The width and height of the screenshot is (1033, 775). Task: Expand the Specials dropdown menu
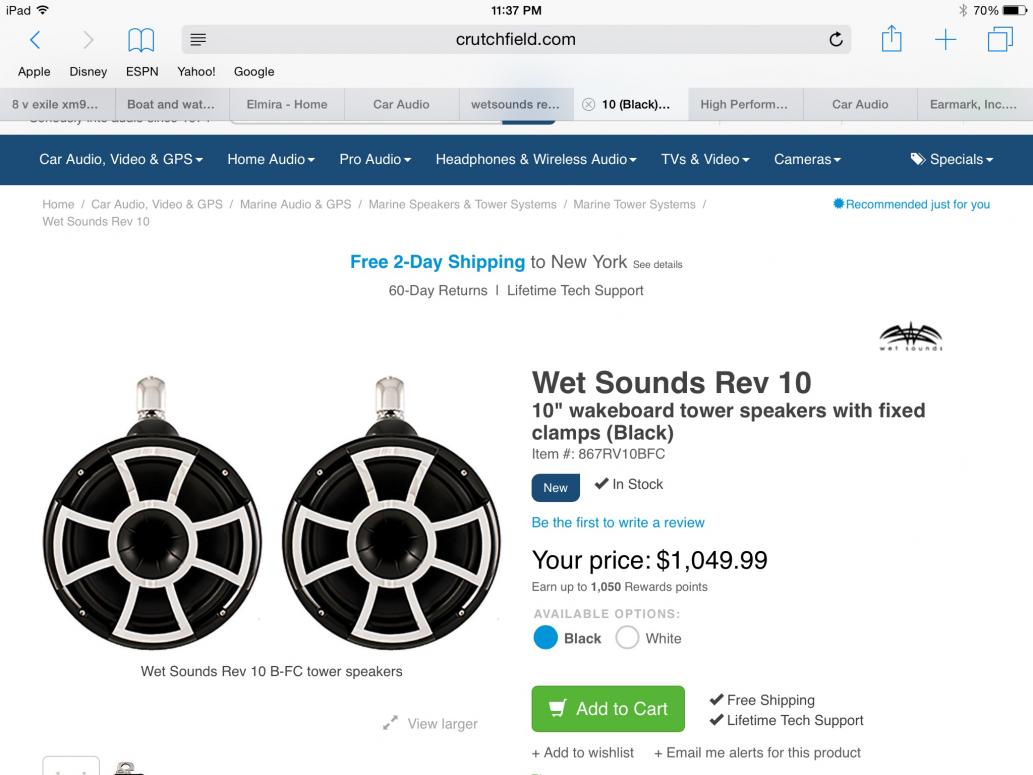click(952, 159)
